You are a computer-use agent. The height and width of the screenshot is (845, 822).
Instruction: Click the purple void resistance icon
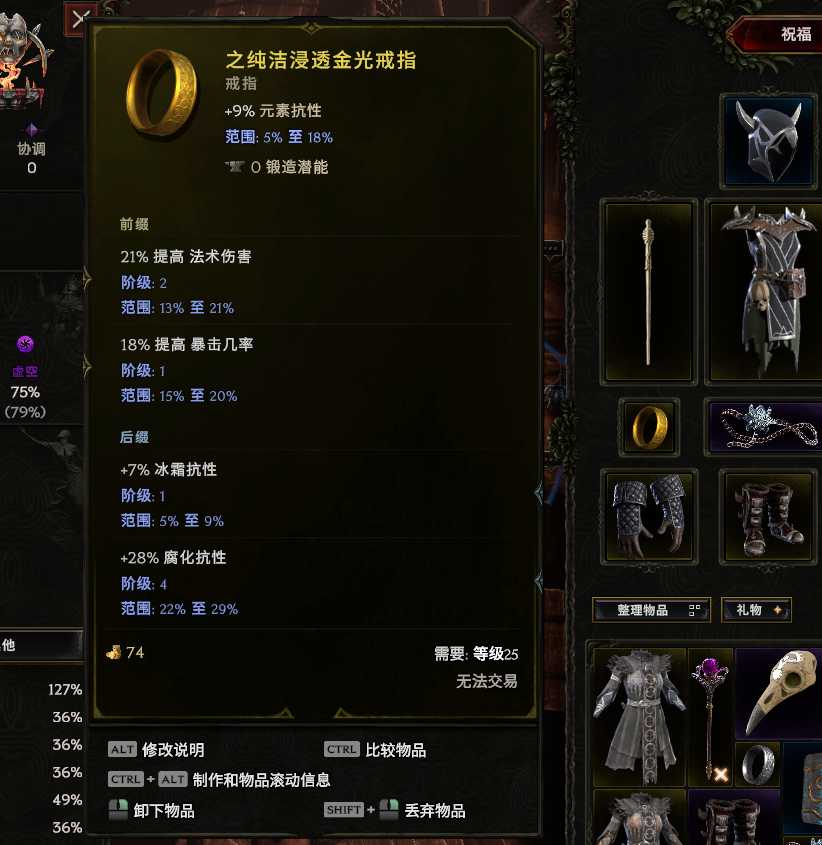[x=25, y=344]
